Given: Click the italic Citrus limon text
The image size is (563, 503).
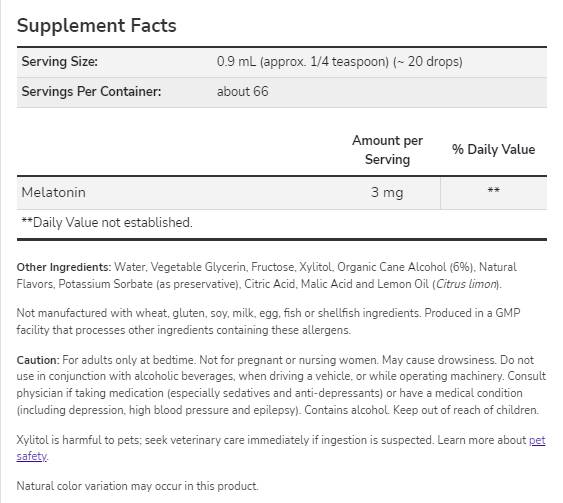Looking at the screenshot, I should pos(466,284).
